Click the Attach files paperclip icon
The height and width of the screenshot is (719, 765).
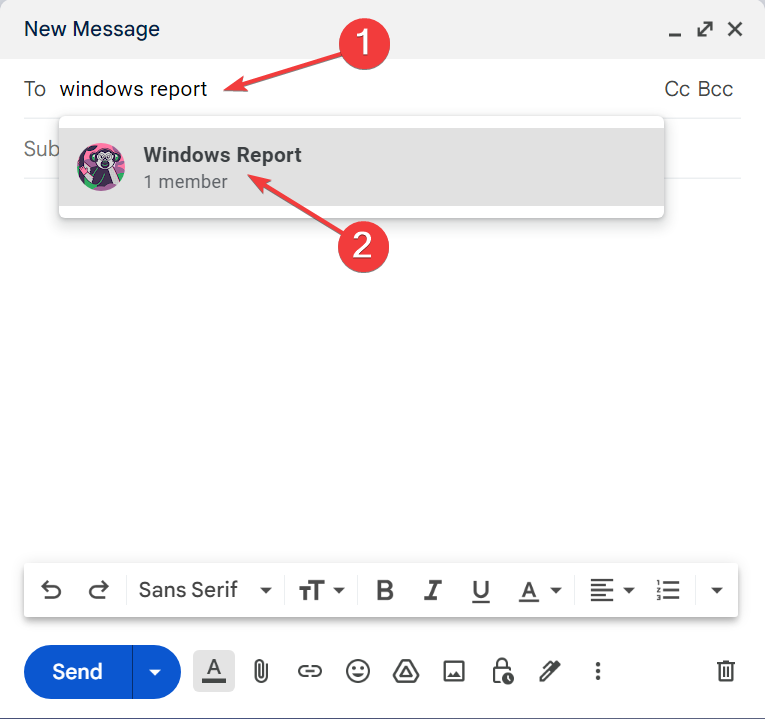tap(261, 671)
